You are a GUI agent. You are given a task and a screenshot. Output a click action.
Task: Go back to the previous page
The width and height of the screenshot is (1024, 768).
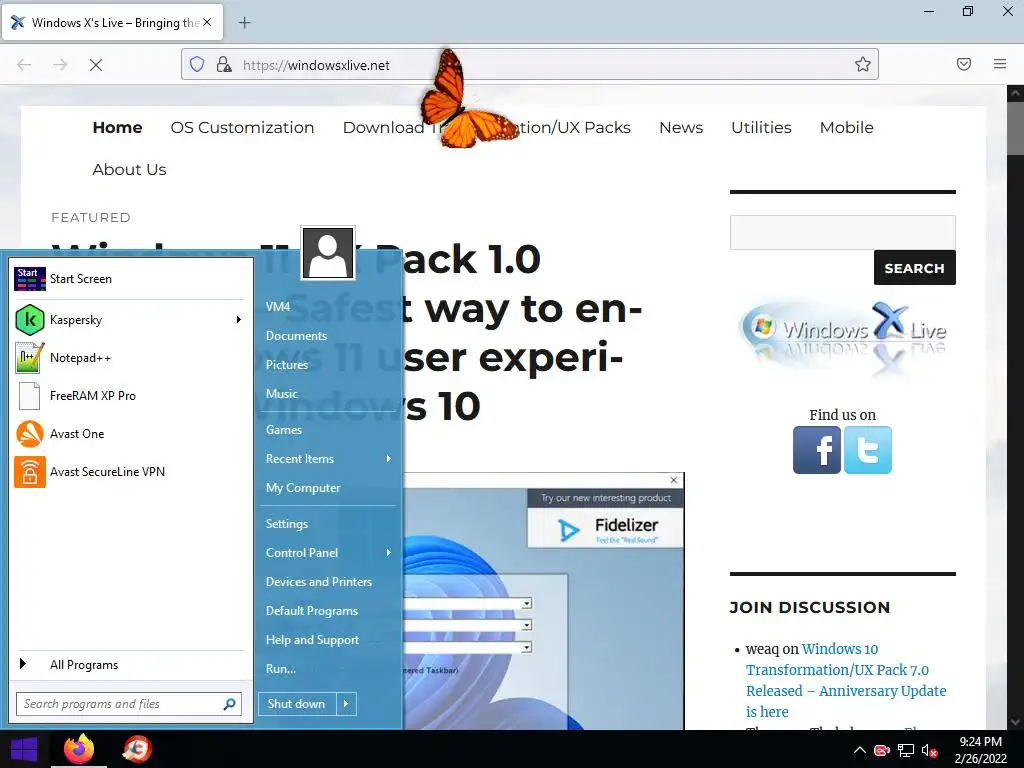coord(24,65)
